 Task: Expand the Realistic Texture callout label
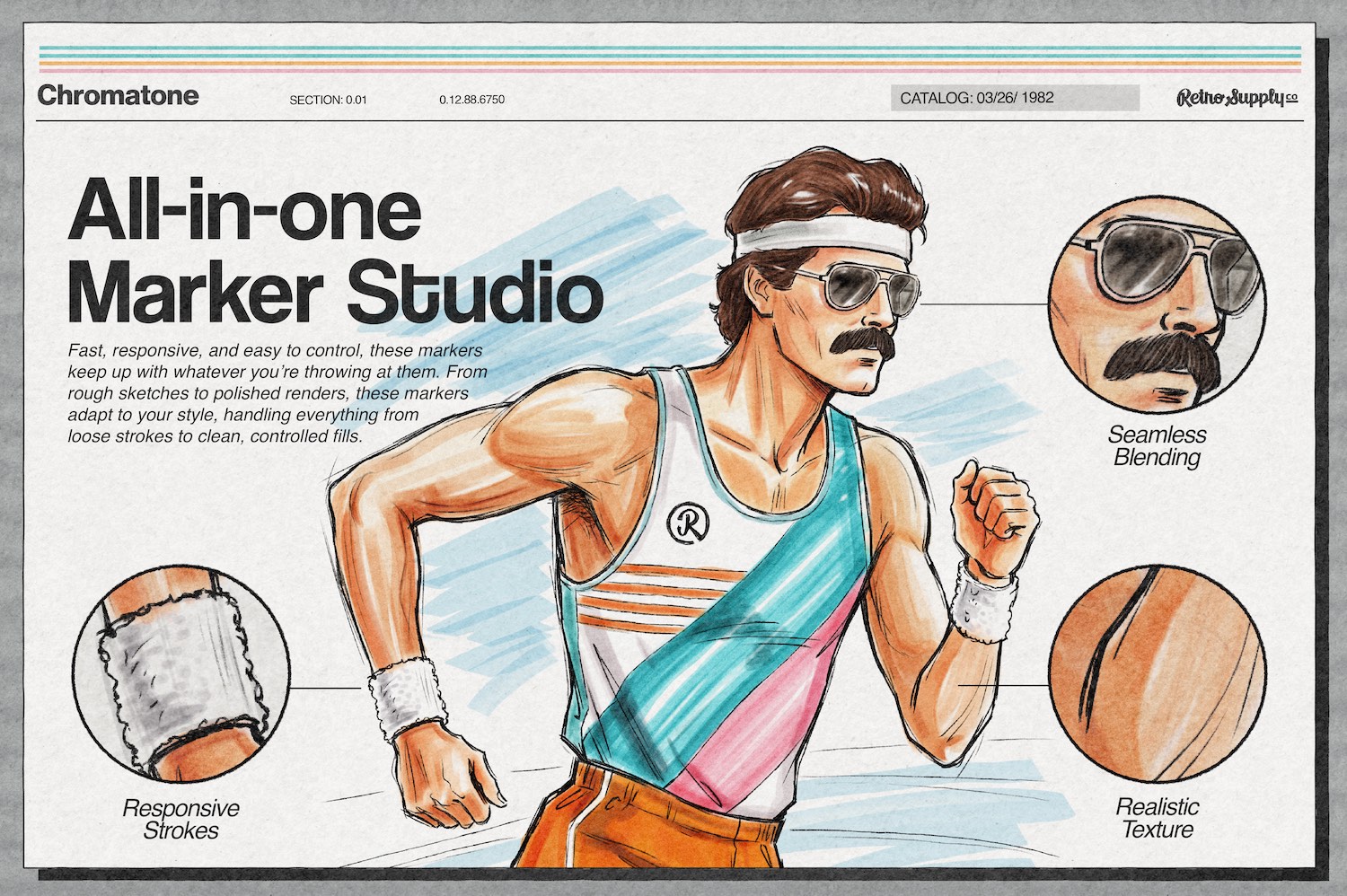1157,817
